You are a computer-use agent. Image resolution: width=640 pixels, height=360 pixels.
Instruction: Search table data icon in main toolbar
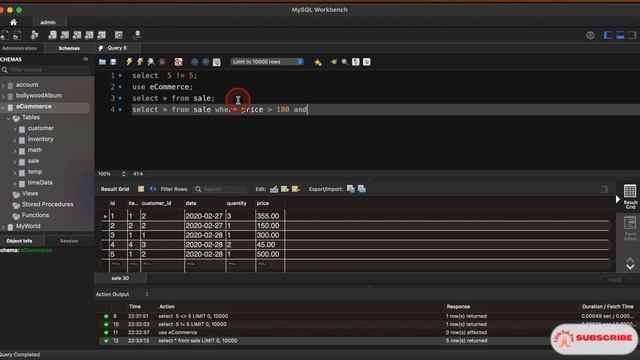[119, 35]
